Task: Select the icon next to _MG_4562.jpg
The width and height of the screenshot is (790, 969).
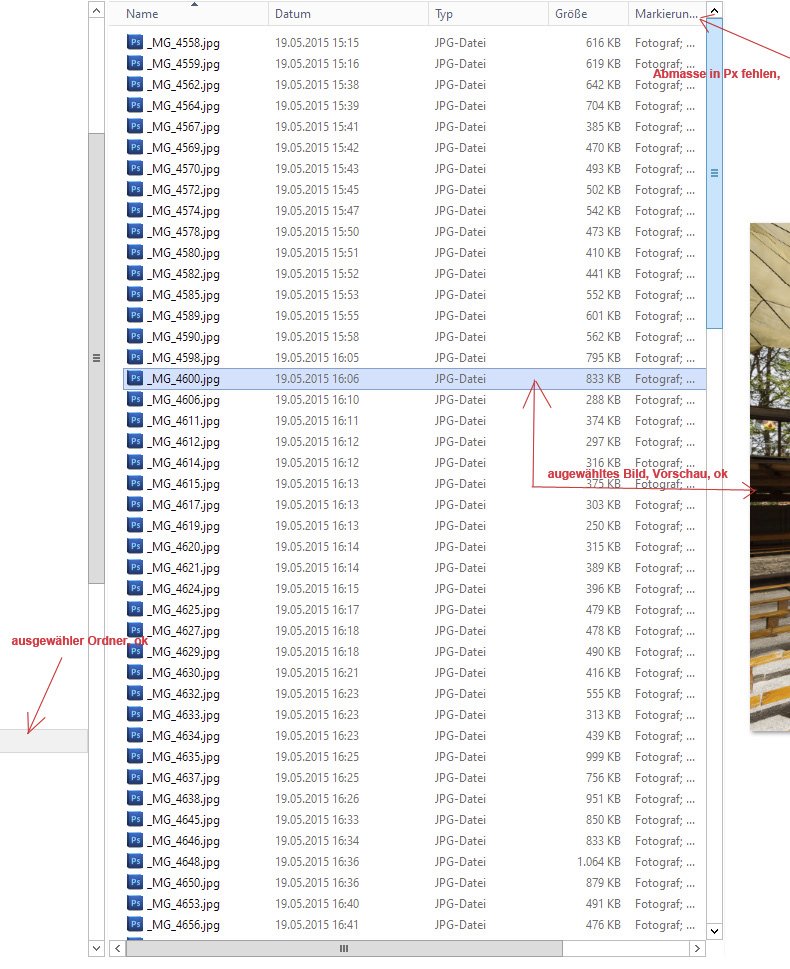Action: pos(135,84)
